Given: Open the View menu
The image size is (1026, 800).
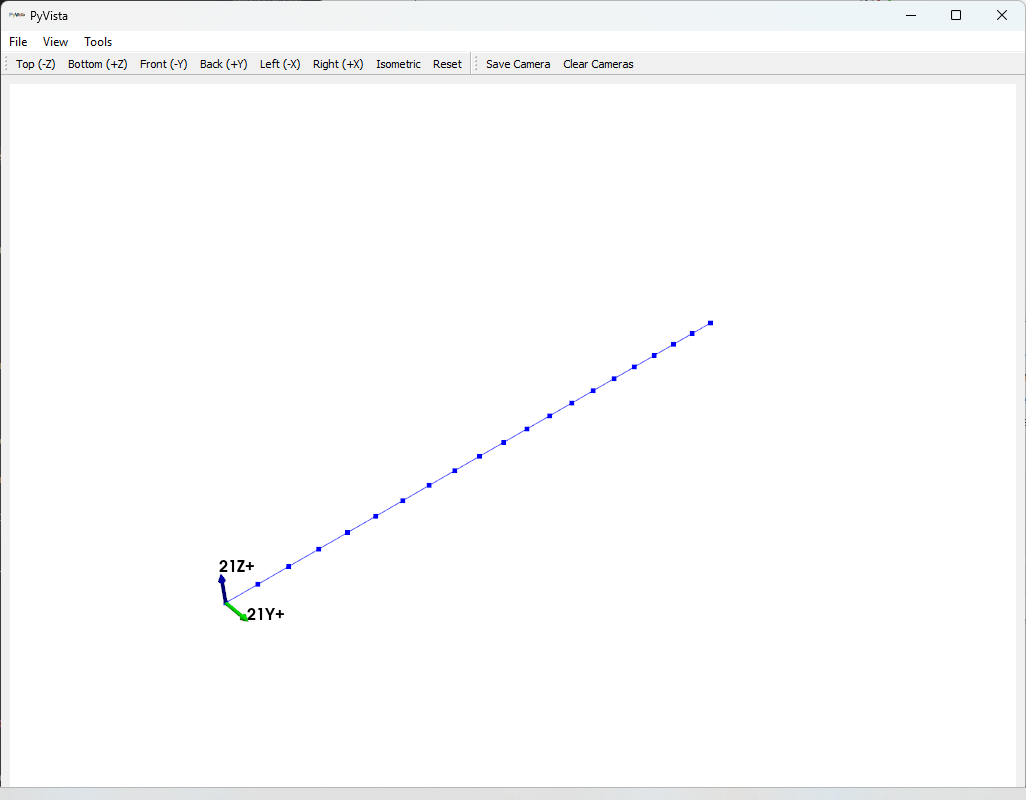Looking at the screenshot, I should [55, 41].
